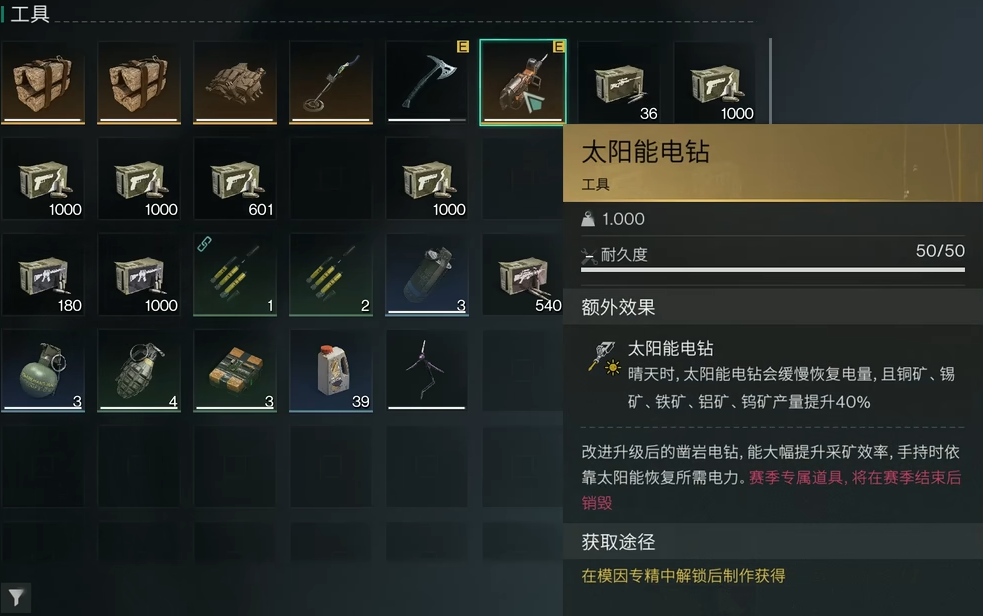Open the inventory filter funnel
983x616 pixels.
tap(16, 598)
